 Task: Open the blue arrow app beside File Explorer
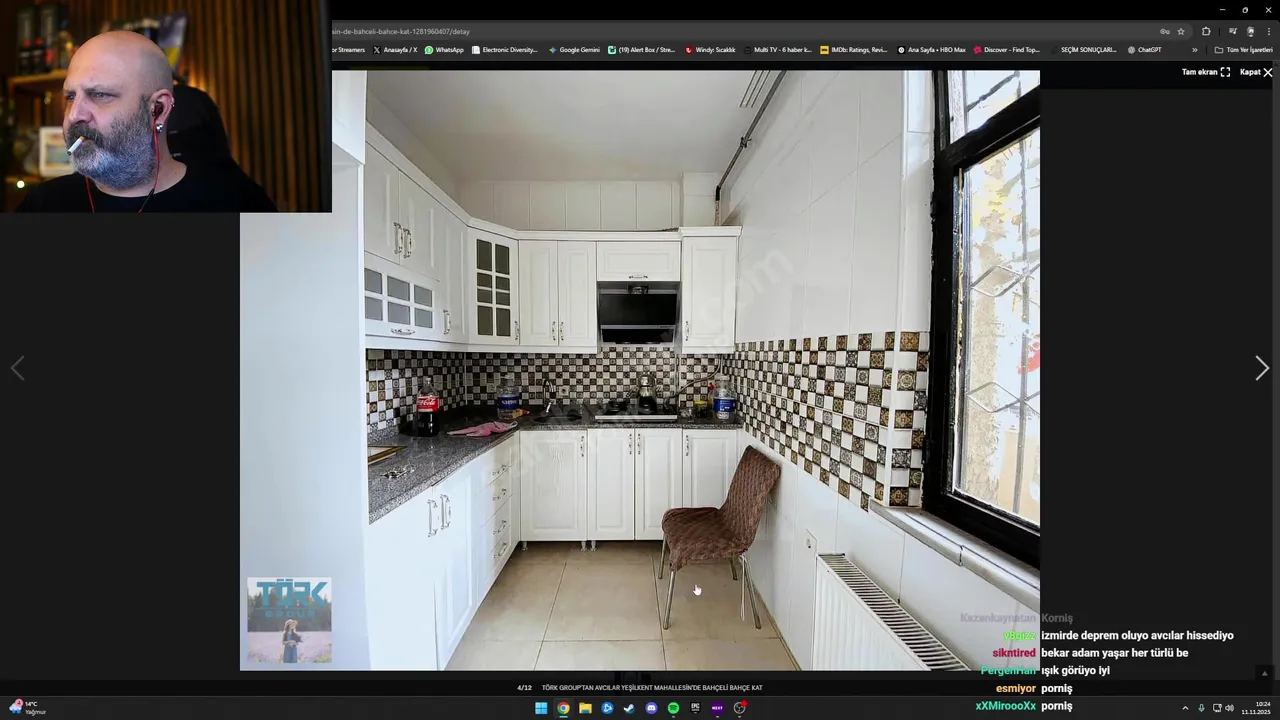[607, 708]
